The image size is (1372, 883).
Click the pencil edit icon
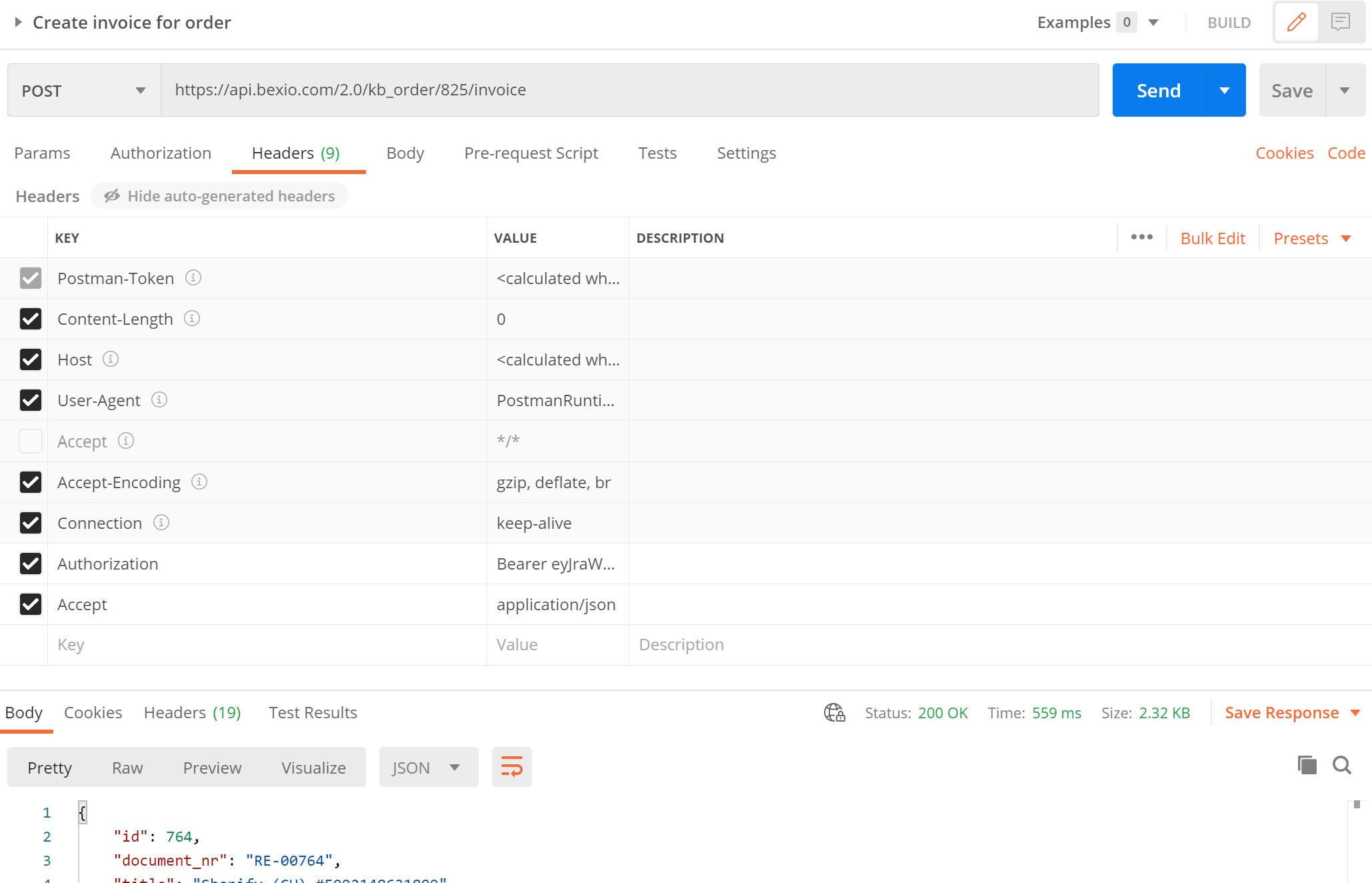point(1296,23)
